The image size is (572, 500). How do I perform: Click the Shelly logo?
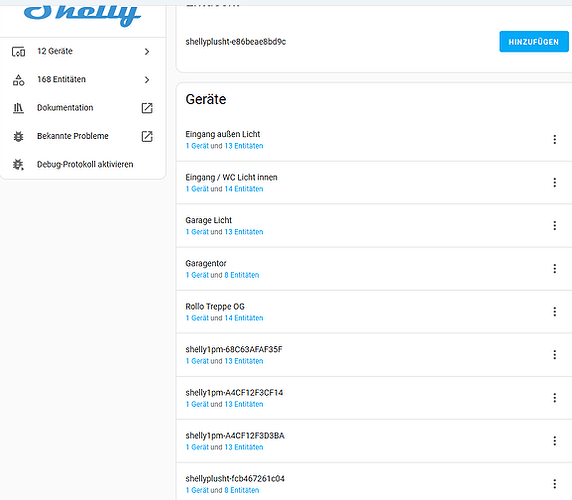tap(82, 15)
